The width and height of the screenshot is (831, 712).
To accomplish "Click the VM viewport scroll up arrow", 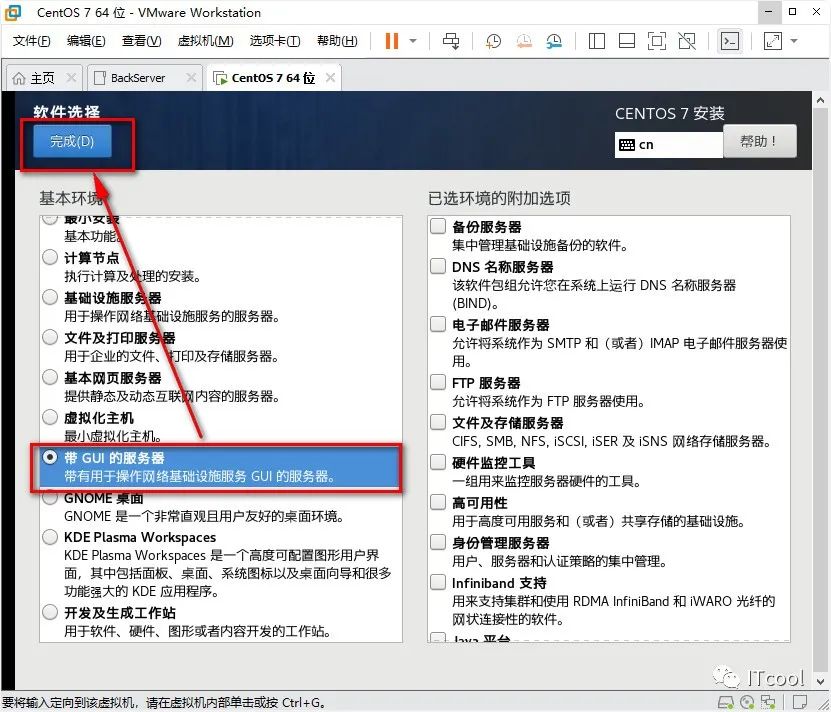I will point(820,100).
